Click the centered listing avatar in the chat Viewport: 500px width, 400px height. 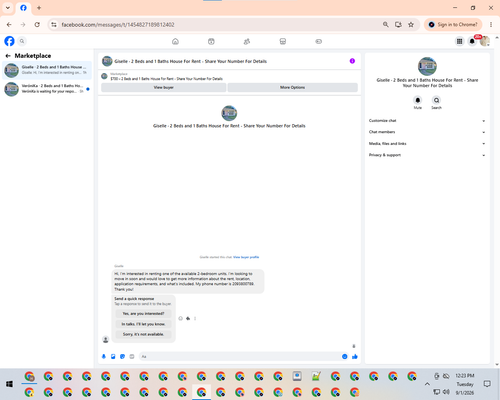point(229,113)
